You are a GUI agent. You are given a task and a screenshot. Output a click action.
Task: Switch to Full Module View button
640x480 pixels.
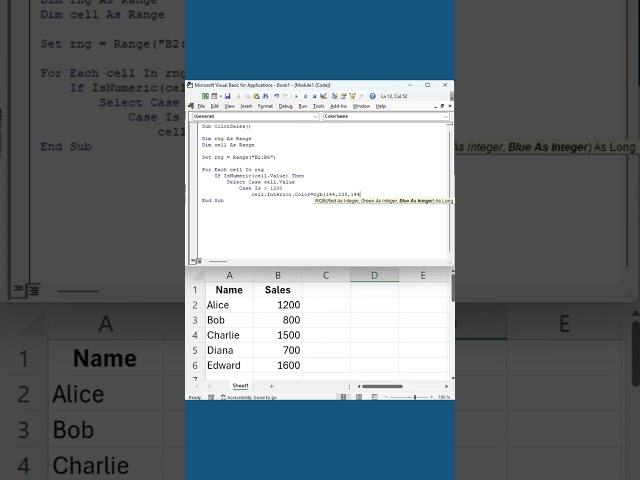coord(199,261)
